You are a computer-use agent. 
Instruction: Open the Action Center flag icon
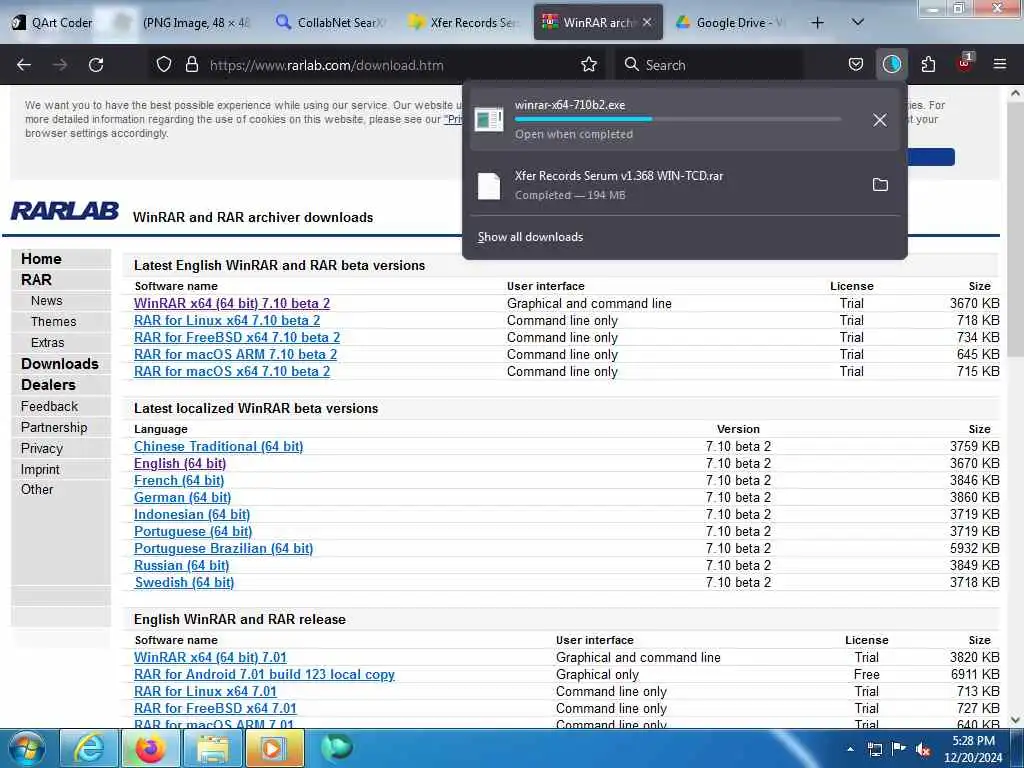(899, 749)
